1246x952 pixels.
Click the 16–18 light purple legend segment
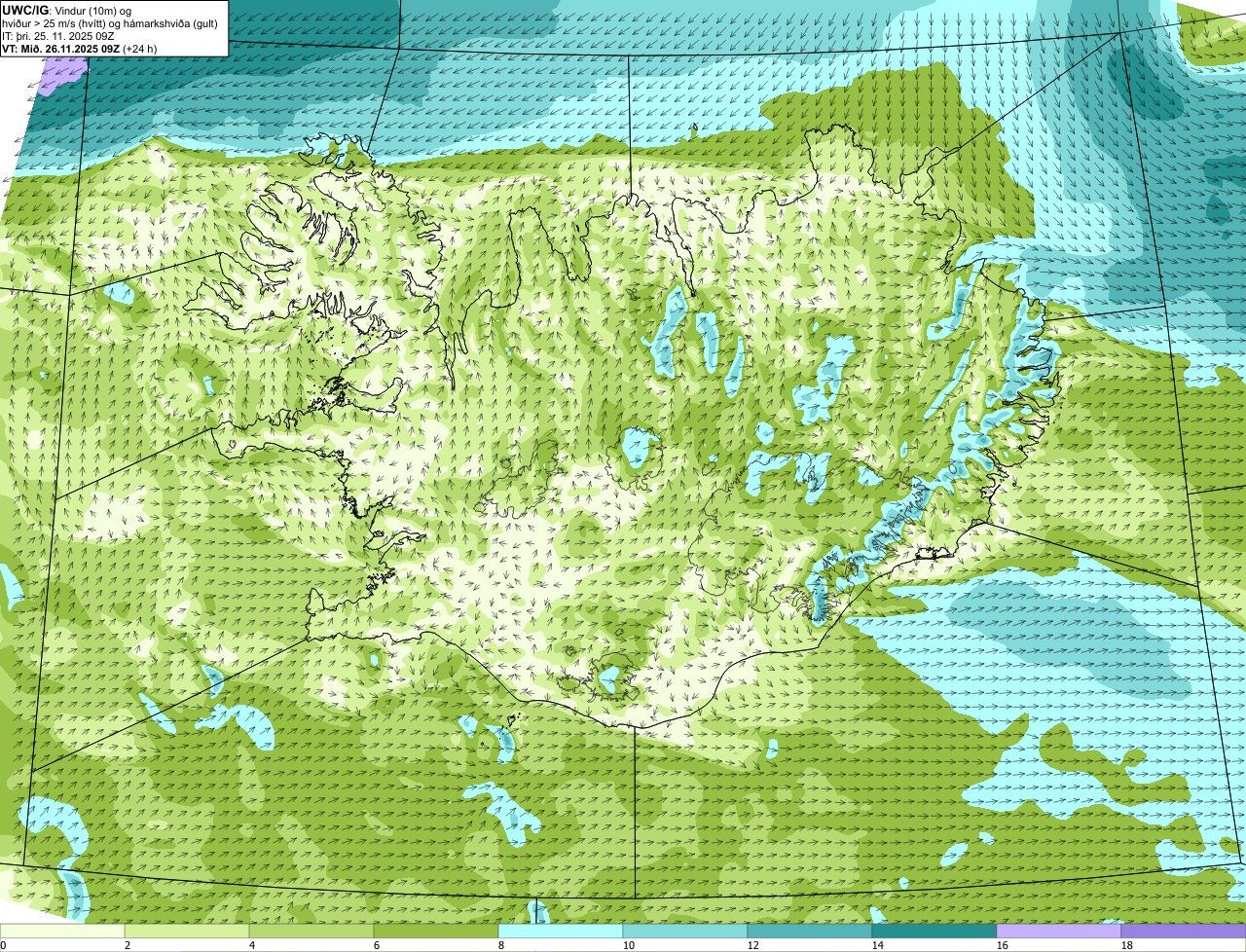[x=1059, y=932]
